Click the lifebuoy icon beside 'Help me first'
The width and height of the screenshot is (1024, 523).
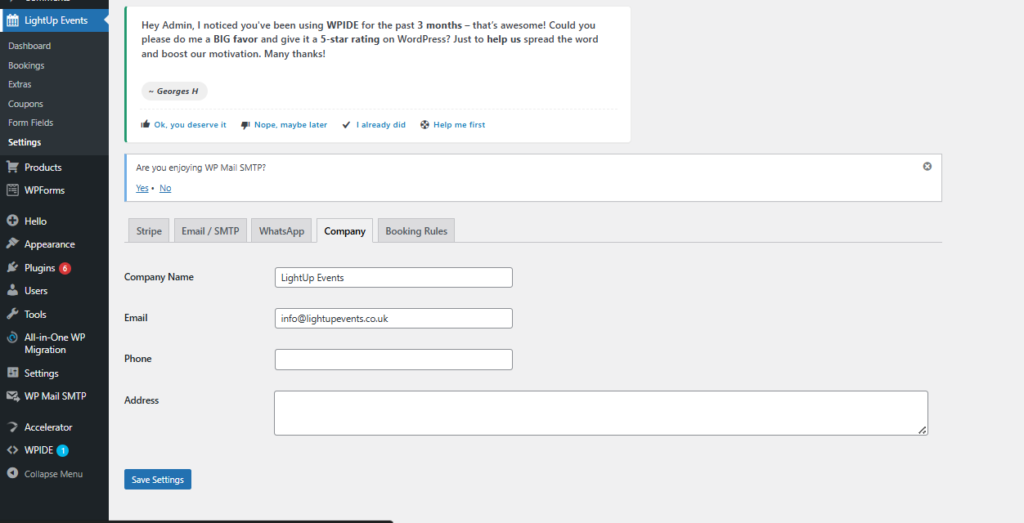click(424, 125)
